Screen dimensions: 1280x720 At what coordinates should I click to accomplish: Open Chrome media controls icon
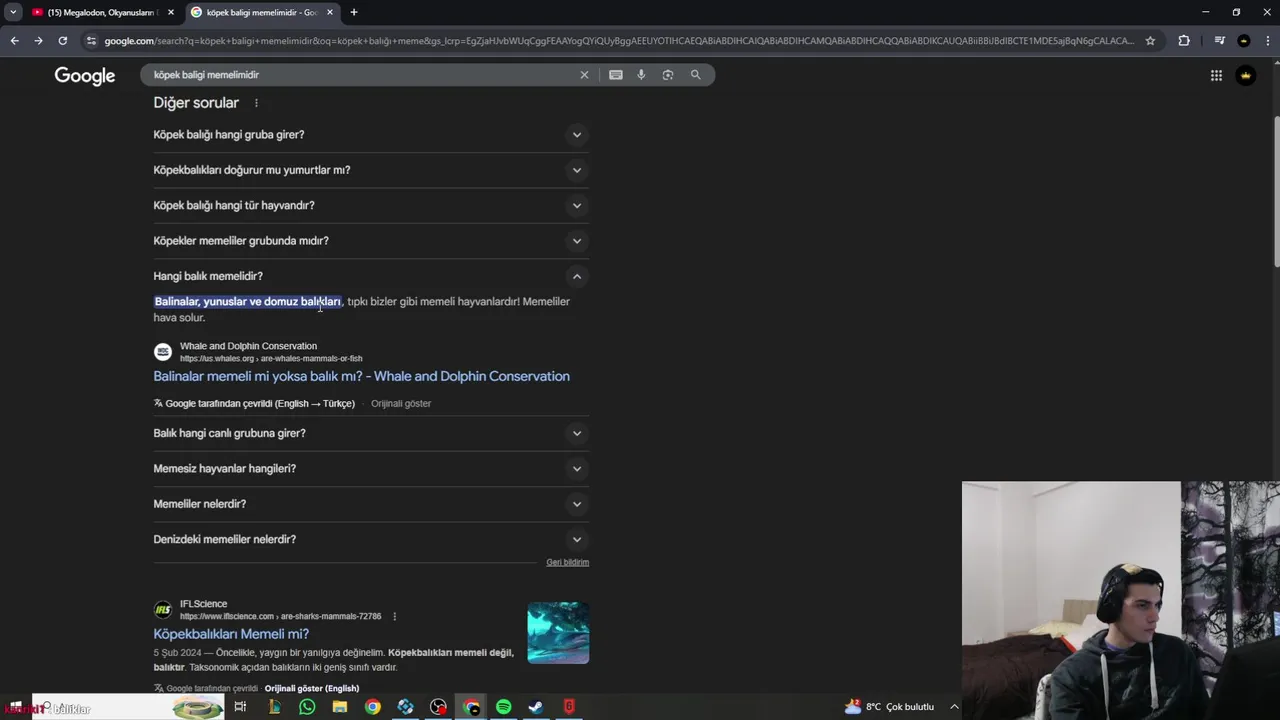coord(1219,41)
